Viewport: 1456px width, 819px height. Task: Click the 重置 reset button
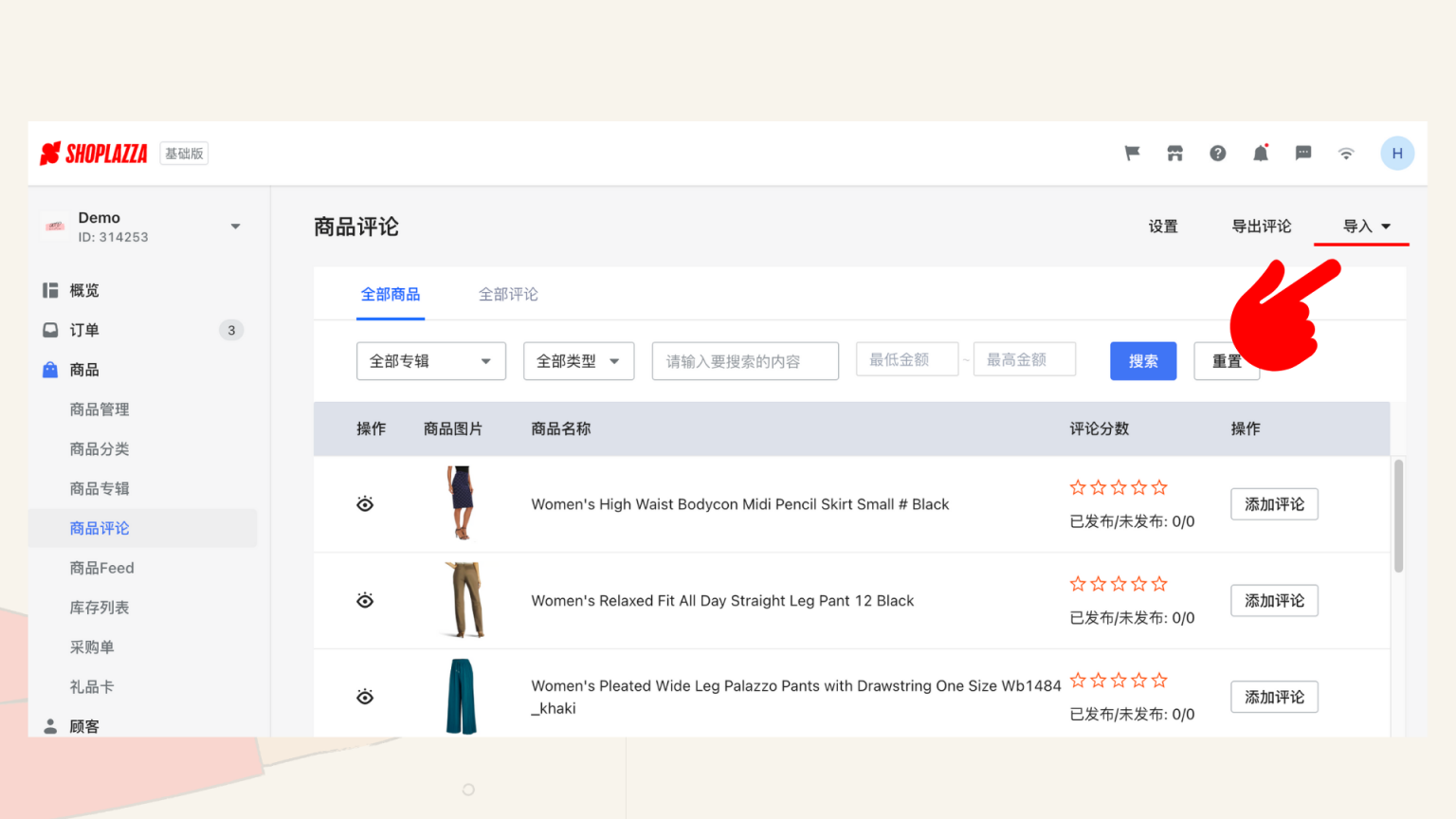tap(1227, 361)
